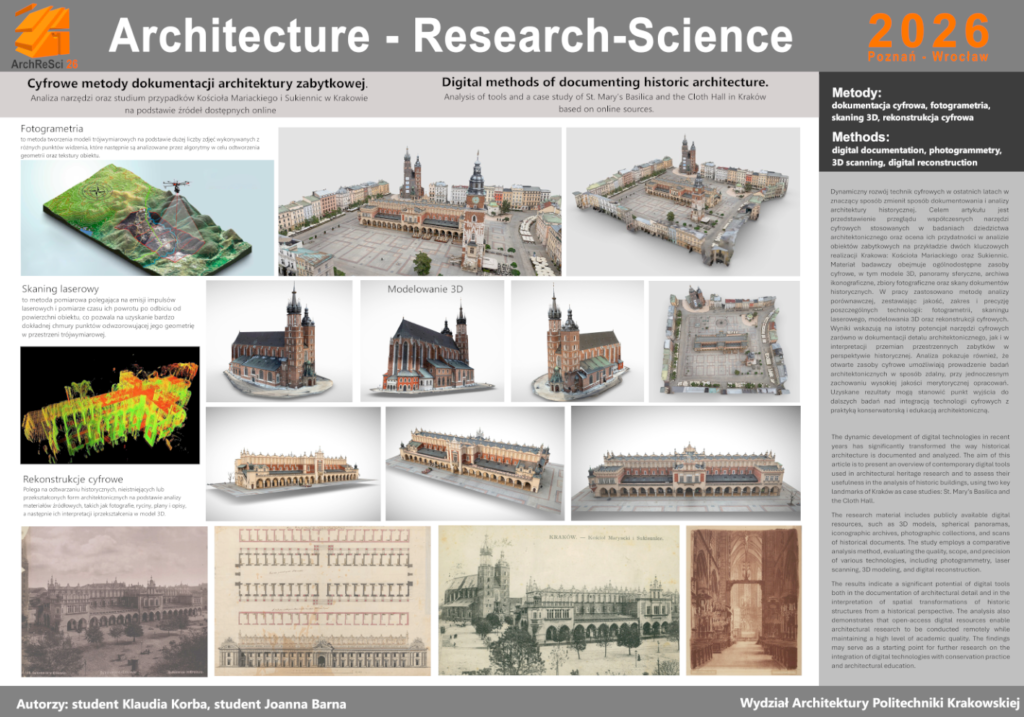Click the 'Modelowanie 3D' label
Image resolution: width=1024 pixels, height=717 pixels.
click(x=426, y=289)
